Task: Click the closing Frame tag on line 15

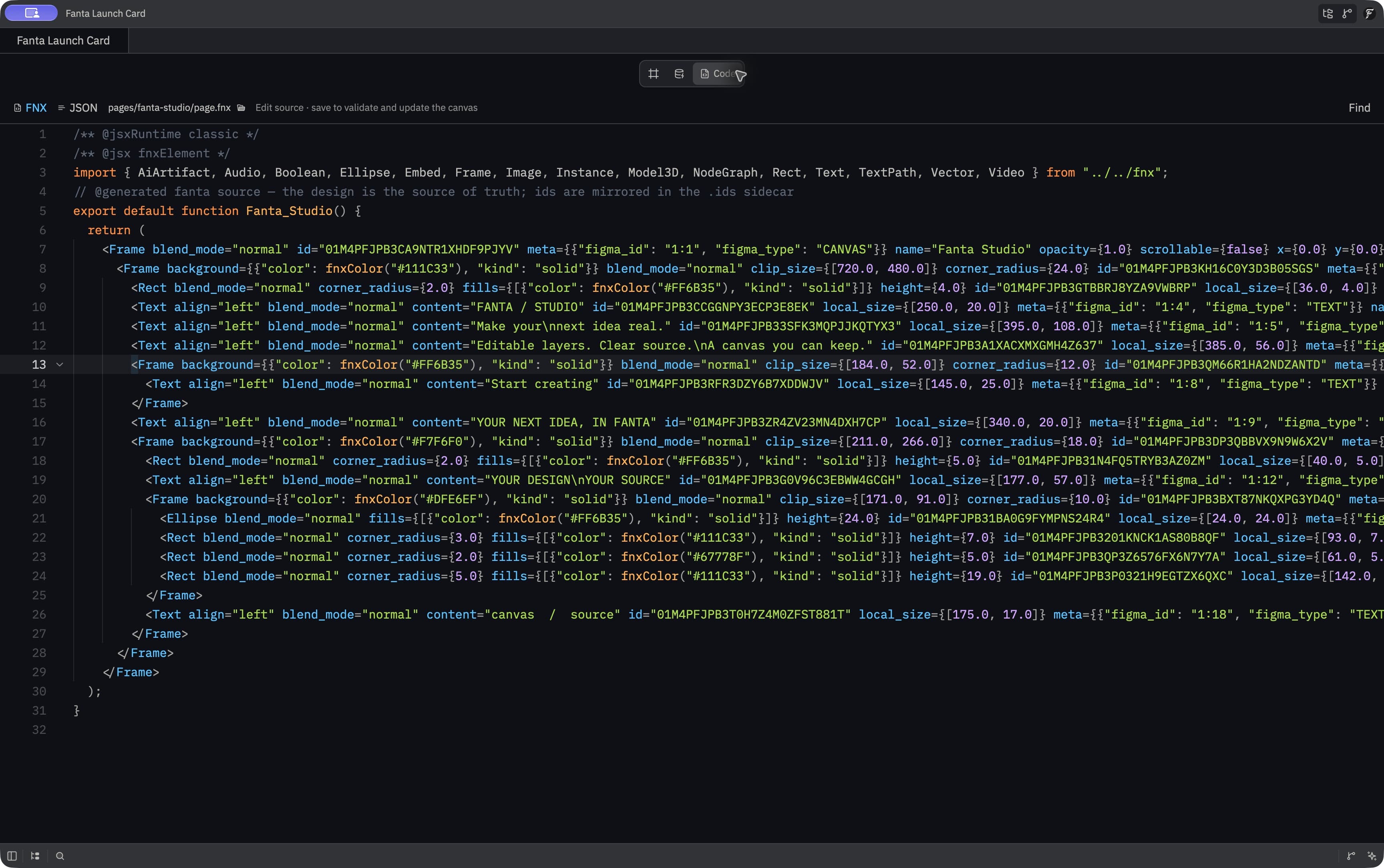Action: (x=159, y=403)
